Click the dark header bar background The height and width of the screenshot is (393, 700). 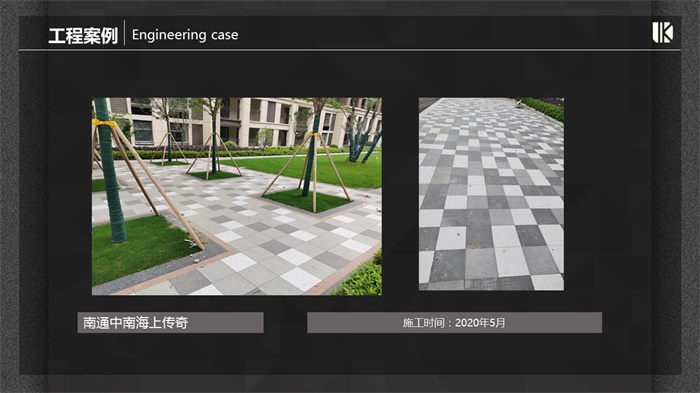(x=402, y=33)
